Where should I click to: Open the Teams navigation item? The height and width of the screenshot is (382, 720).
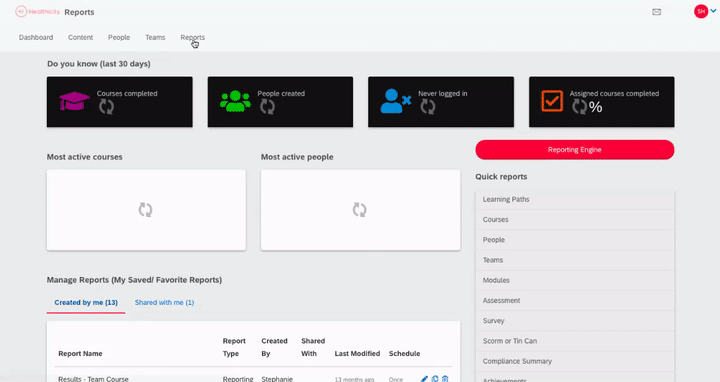pos(155,37)
